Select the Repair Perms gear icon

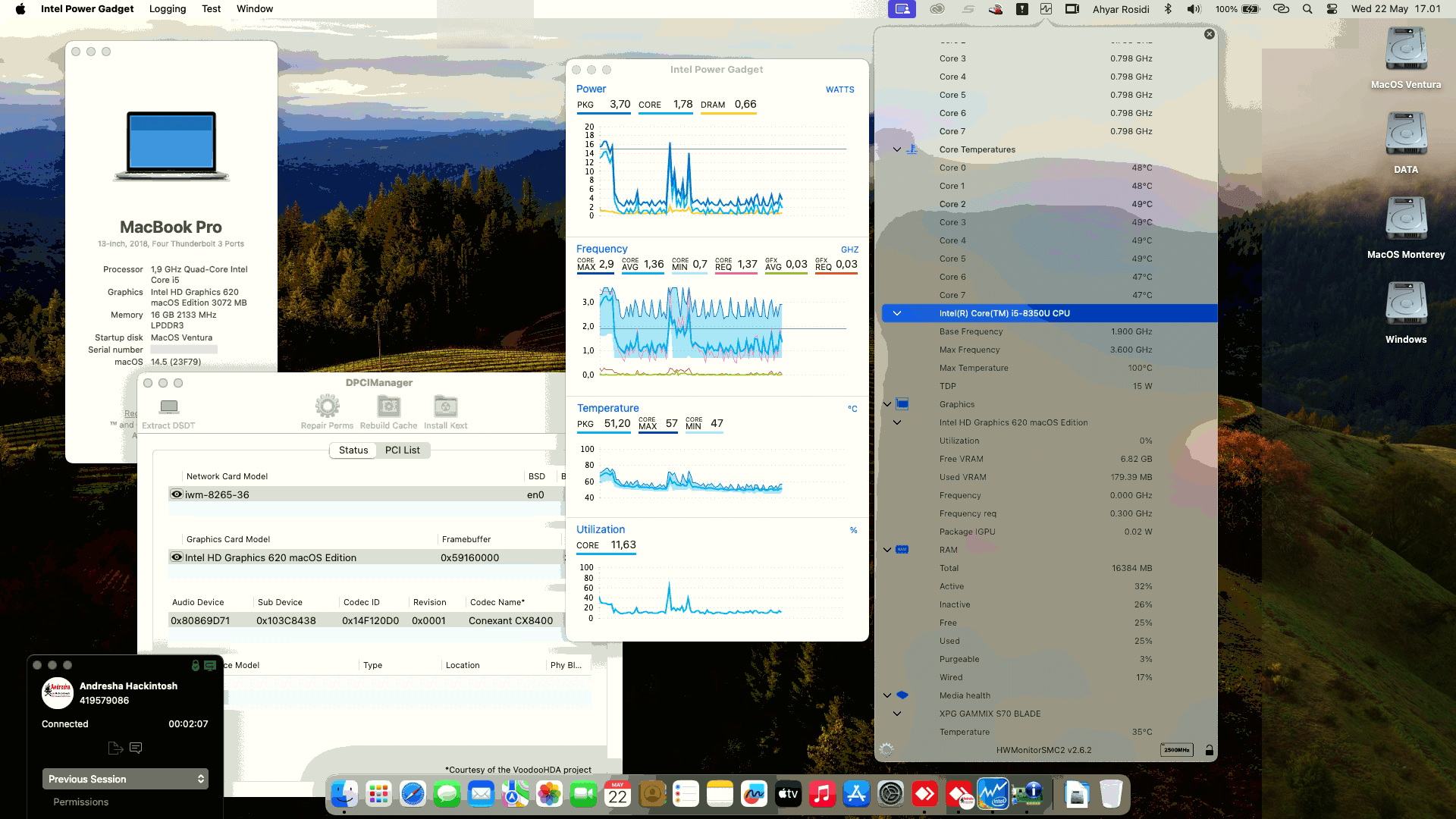327,407
